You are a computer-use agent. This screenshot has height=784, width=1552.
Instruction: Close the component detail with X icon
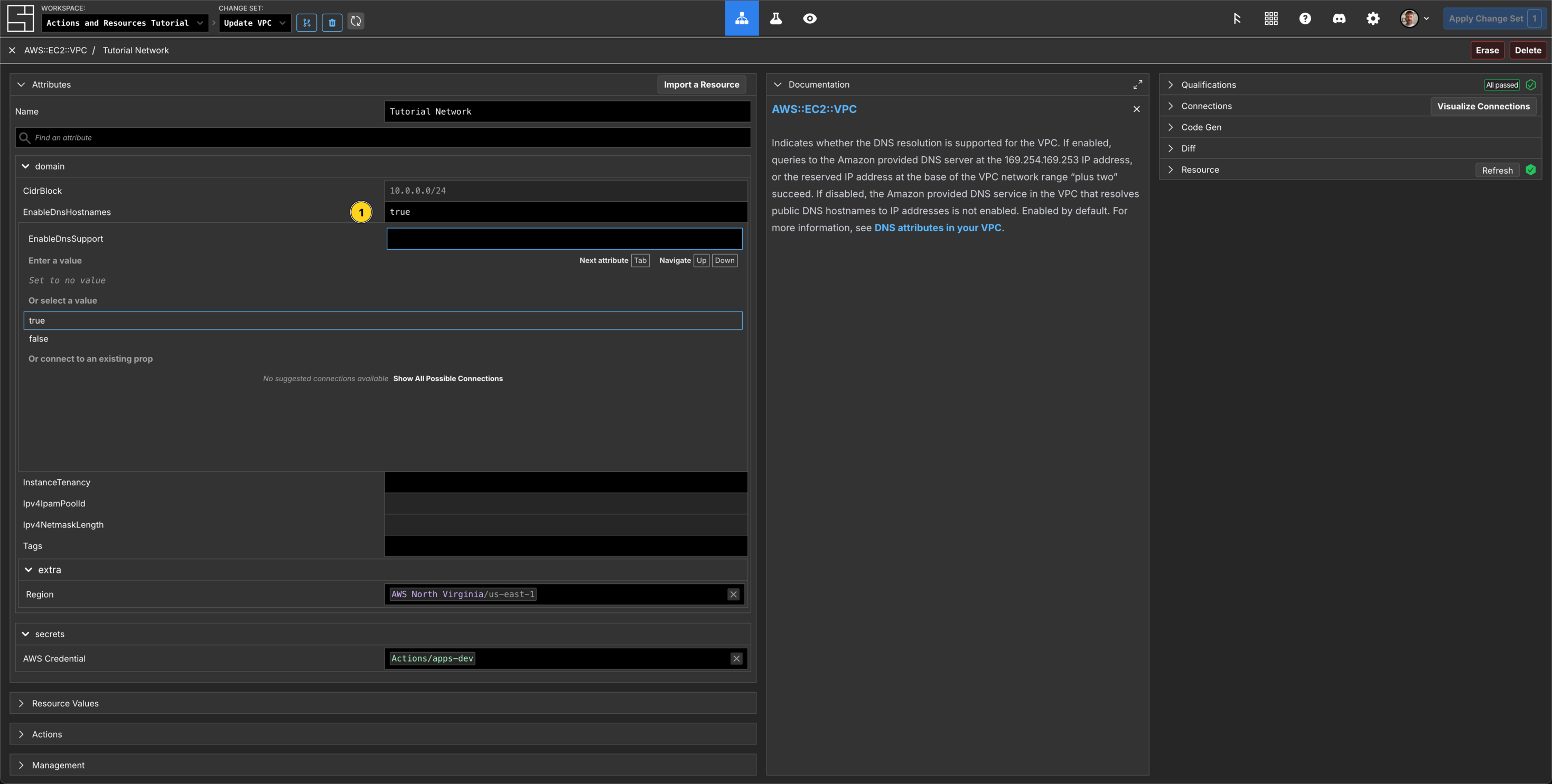tap(12, 50)
